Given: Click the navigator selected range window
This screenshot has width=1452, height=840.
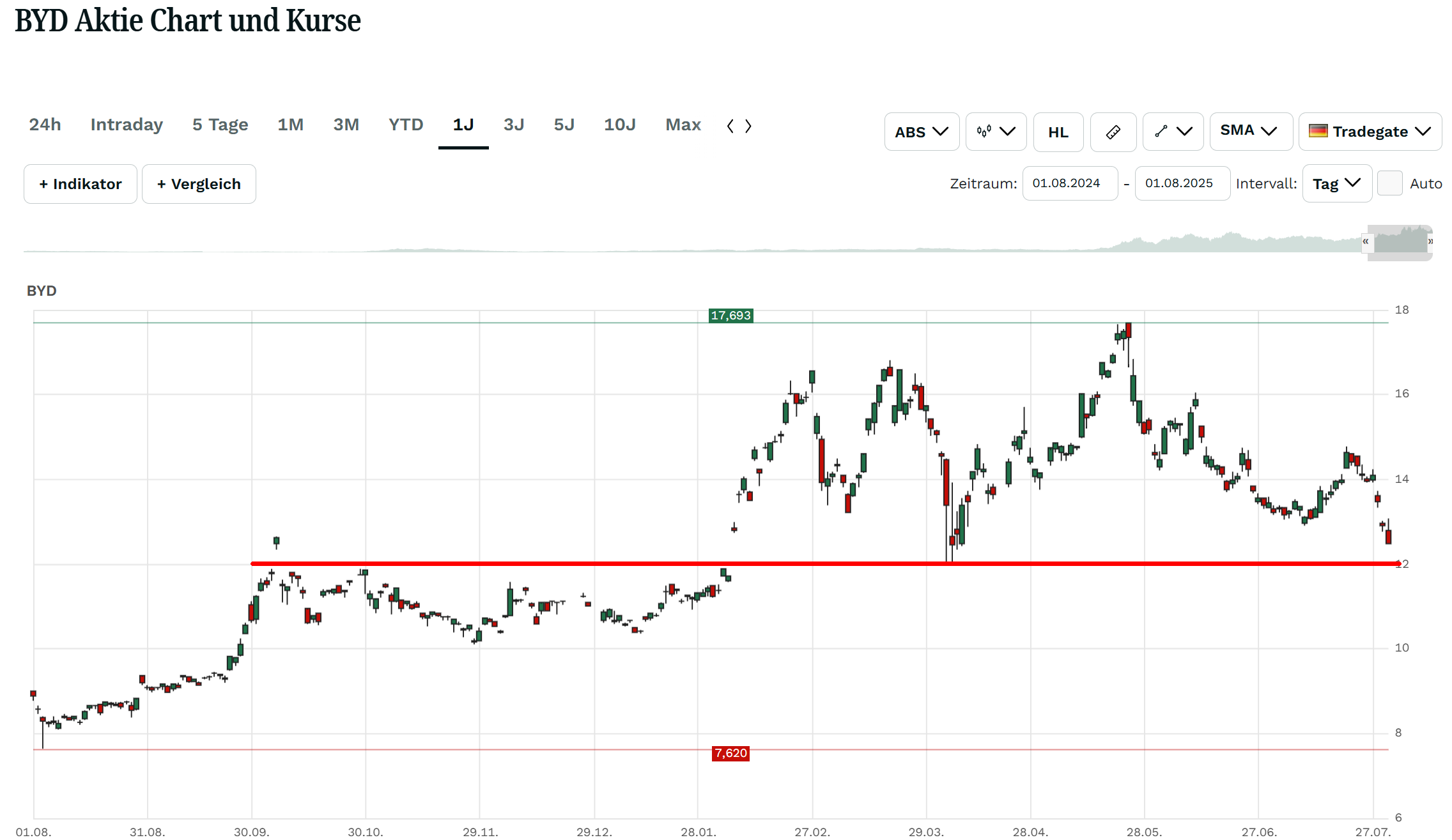Looking at the screenshot, I should coord(1400,242).
